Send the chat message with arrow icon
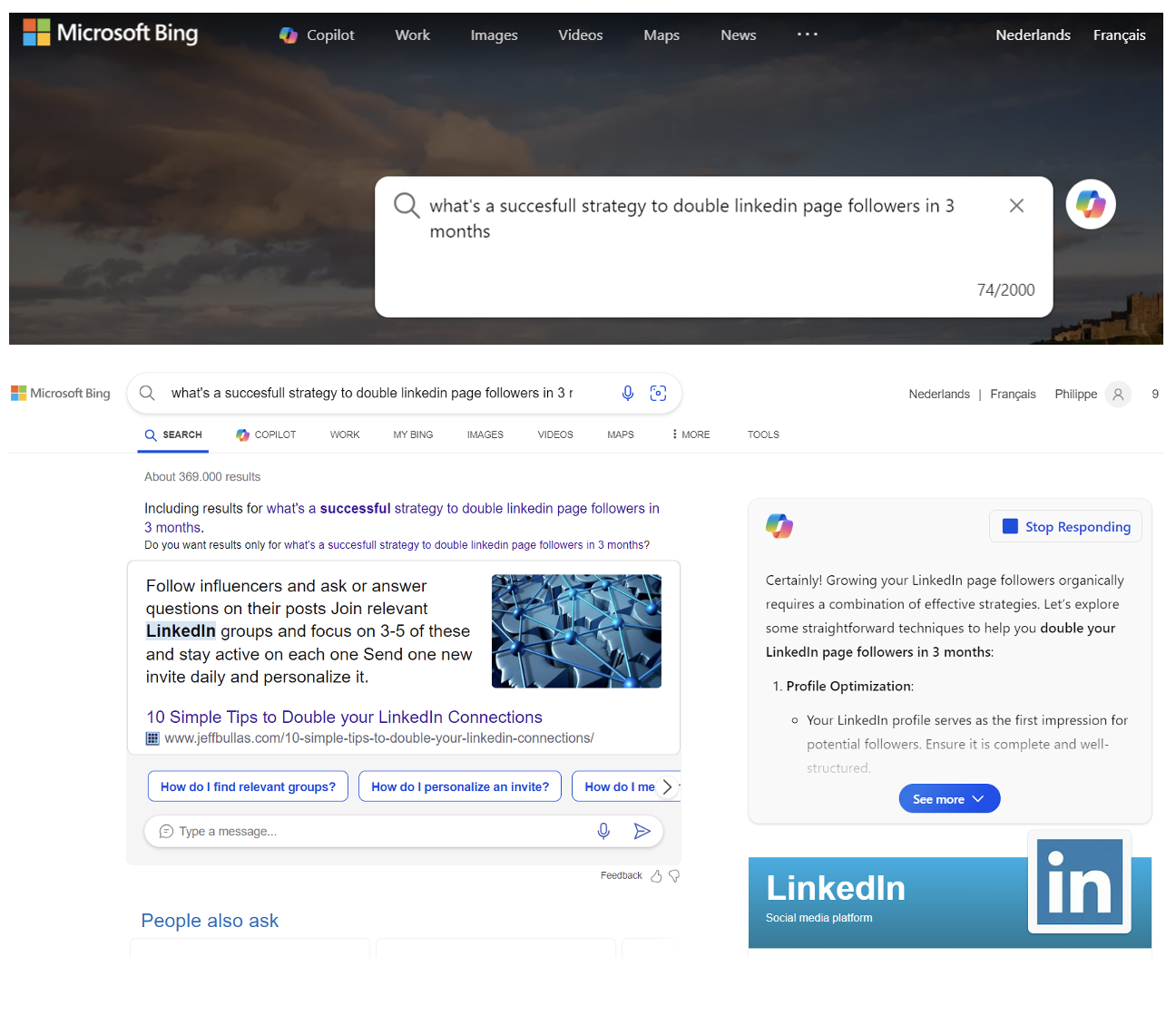 [x=642, y=831]
